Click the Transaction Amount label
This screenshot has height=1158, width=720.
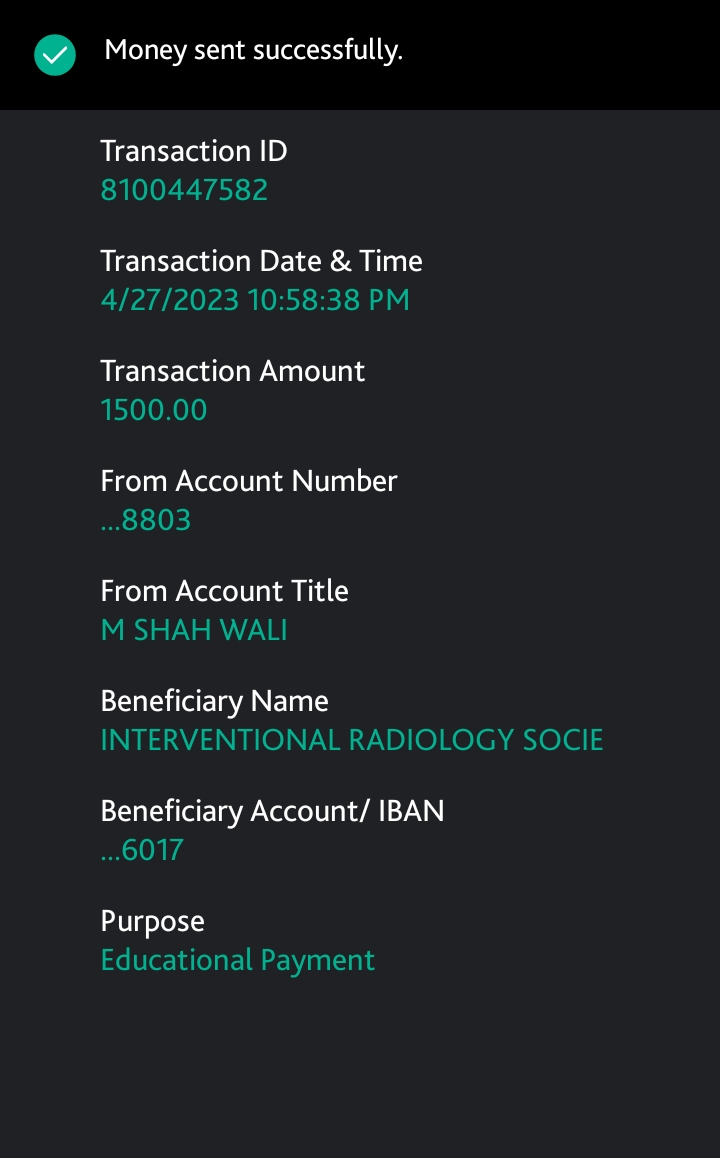(x=232, y=371)
